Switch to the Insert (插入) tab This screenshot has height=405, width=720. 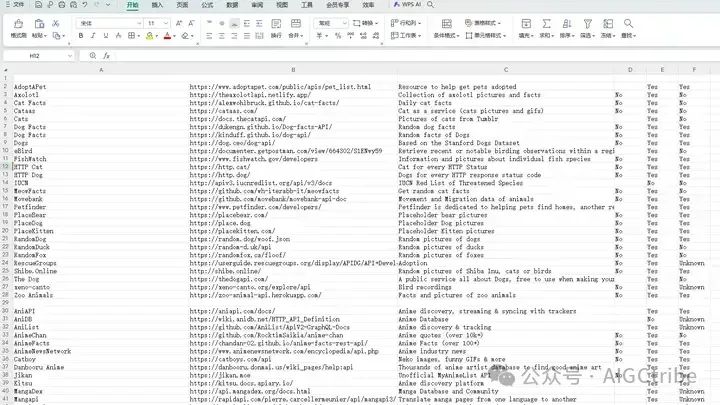[157, 5]
